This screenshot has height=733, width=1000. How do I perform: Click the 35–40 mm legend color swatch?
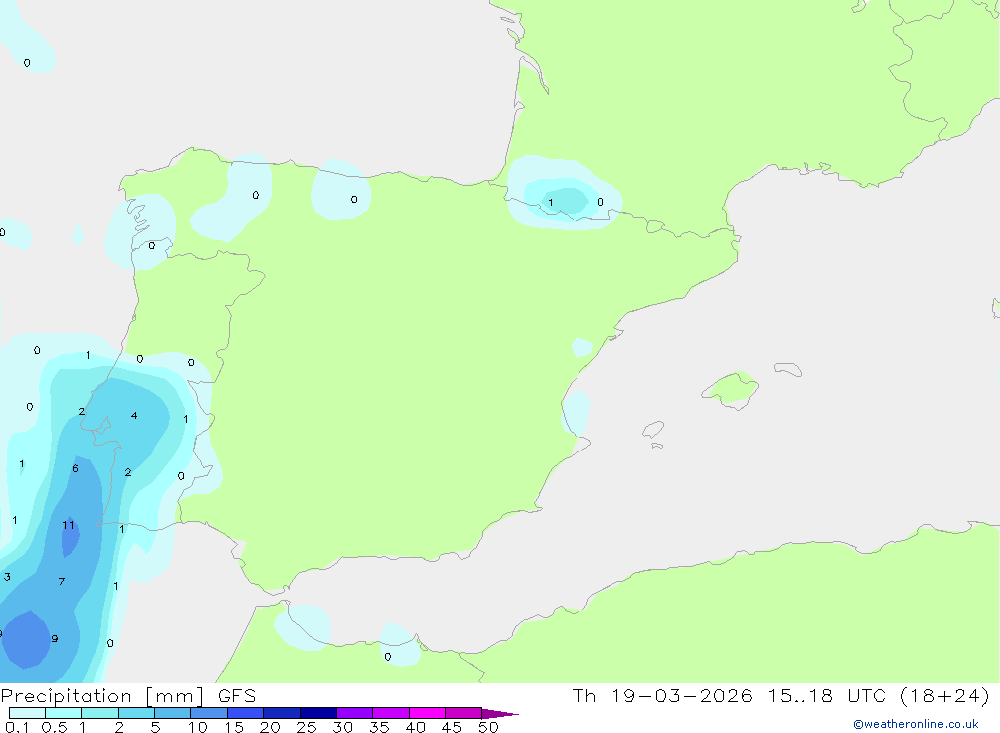pyautogui.click(x=391, y=713)
